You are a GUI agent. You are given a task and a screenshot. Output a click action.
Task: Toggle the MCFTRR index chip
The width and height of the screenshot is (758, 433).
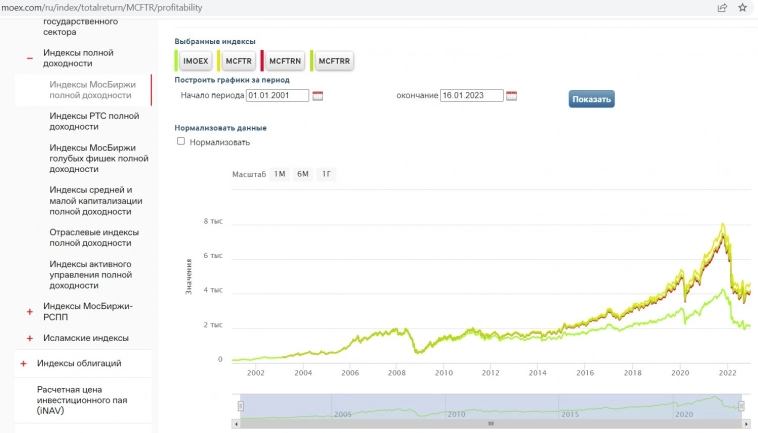pyautogui.click(x=333, y=61)
